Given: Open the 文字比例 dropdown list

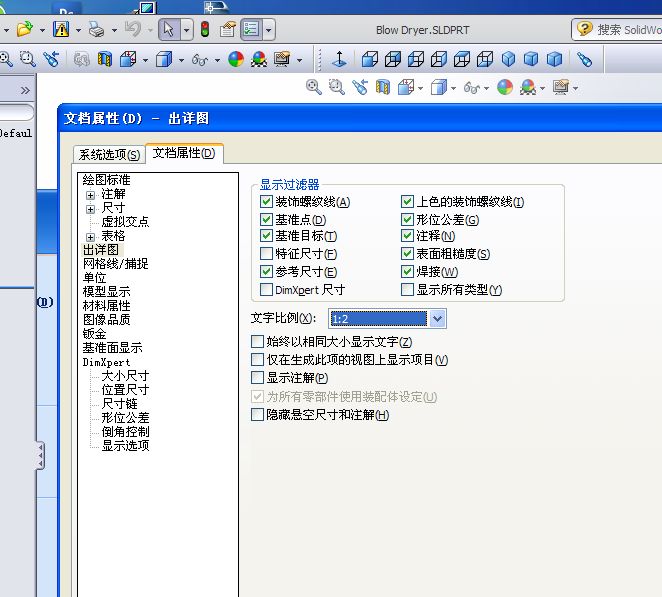Looking at the screenshot, I should (x=436, y=319).
